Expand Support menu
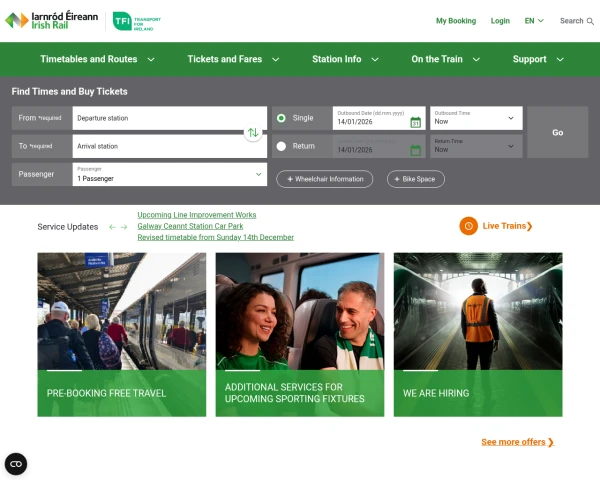Viewport: 600px width, 480px height. click(538, 59)
